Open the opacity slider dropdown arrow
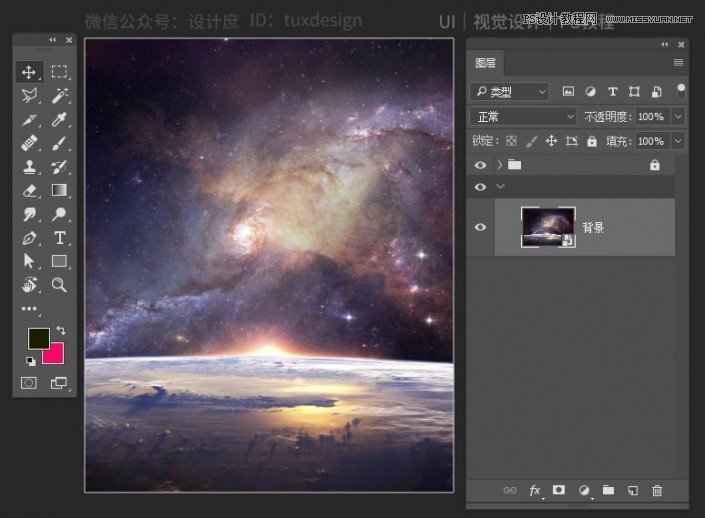 678,117
